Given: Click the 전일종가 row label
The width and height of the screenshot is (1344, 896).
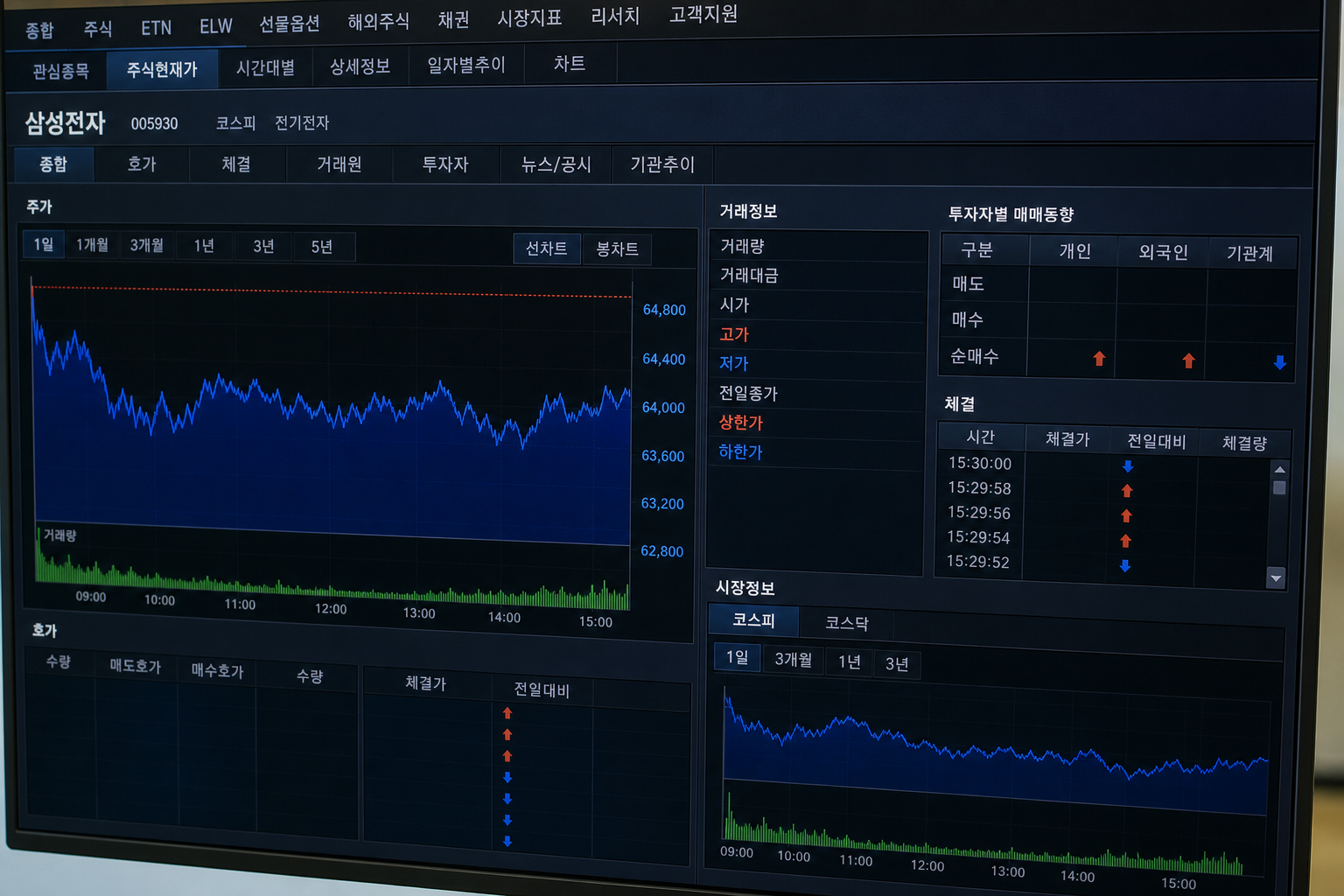Looking at the screenshot, I should pyautogui.click(x=748, y=393).
